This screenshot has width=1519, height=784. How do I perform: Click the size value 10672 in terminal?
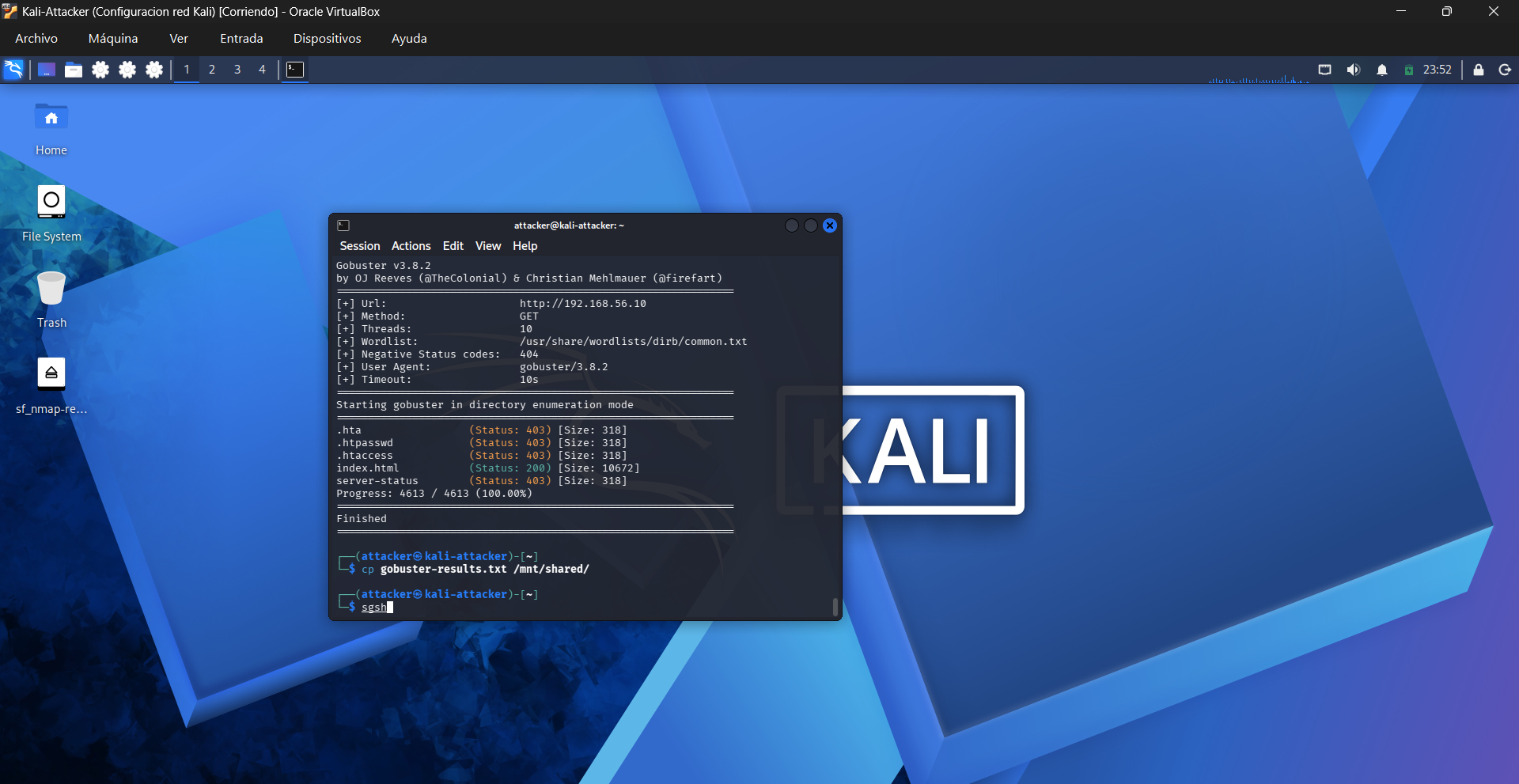tap(618, 468)
